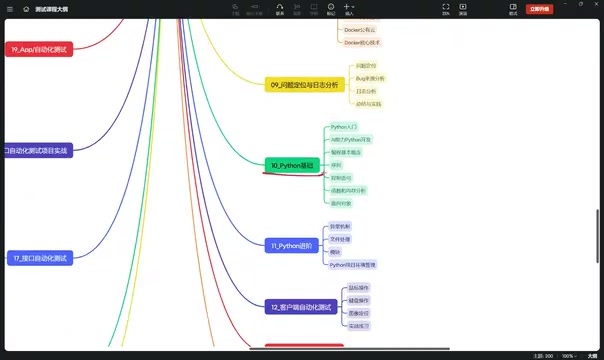This screenshot has width=604, height=360.
Task: Select the 11_Python进阶 blue node
Action: pyautogui.click(x=292, y=246)
